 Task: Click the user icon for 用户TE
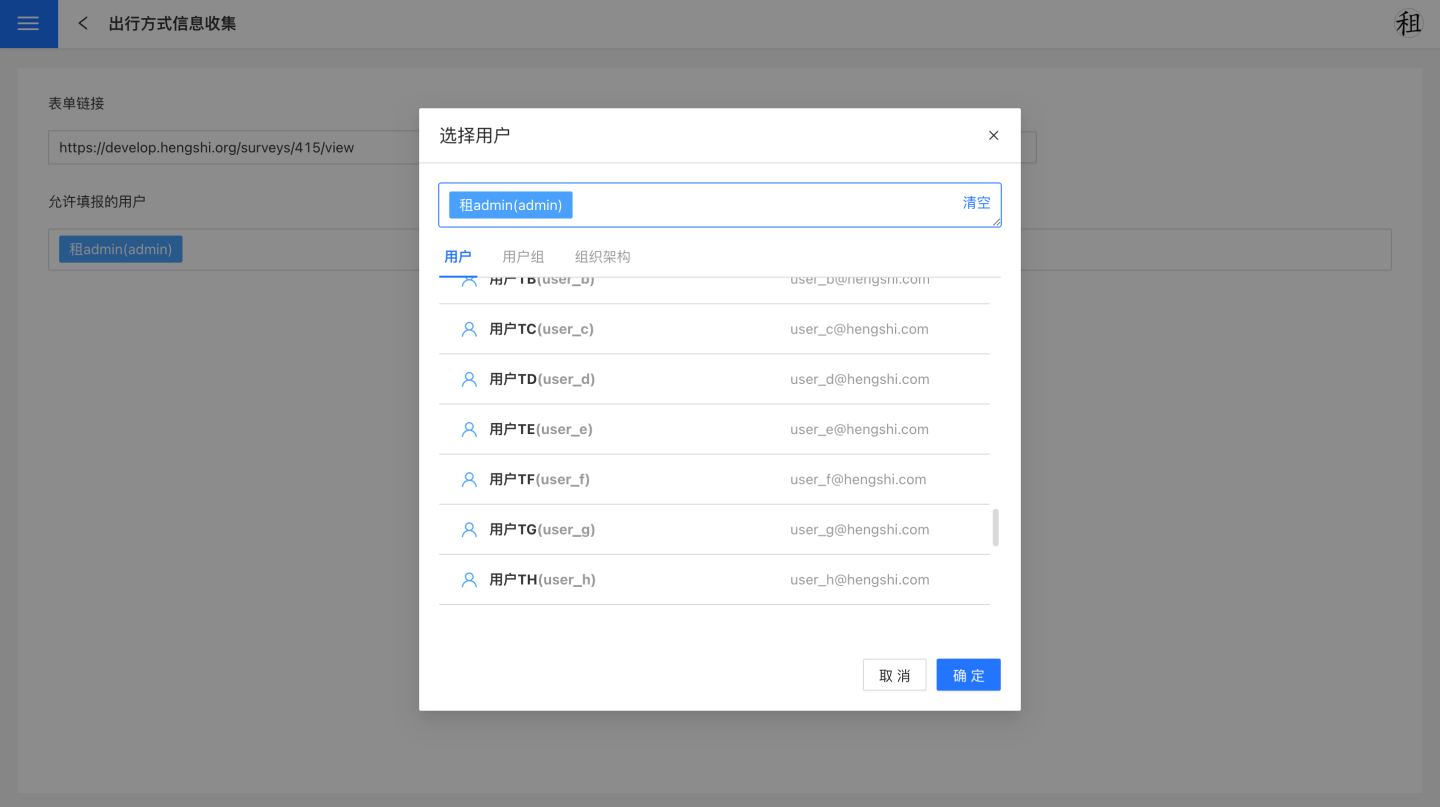[469, 429]
